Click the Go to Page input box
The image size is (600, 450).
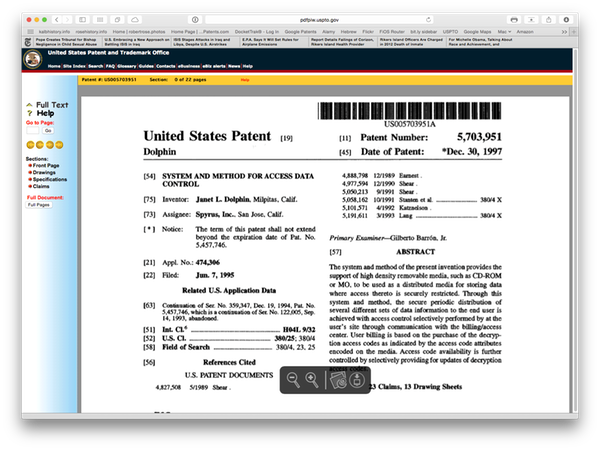coord(31,130)
